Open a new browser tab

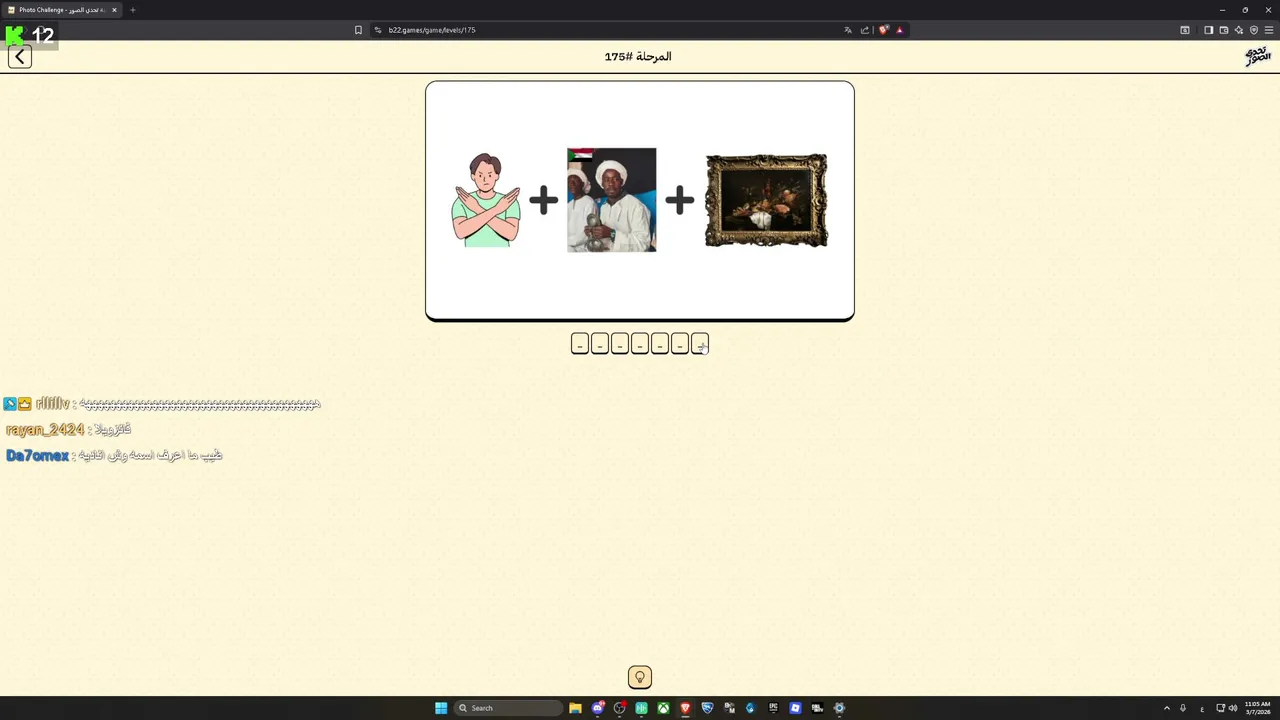(x=132, y=10)
